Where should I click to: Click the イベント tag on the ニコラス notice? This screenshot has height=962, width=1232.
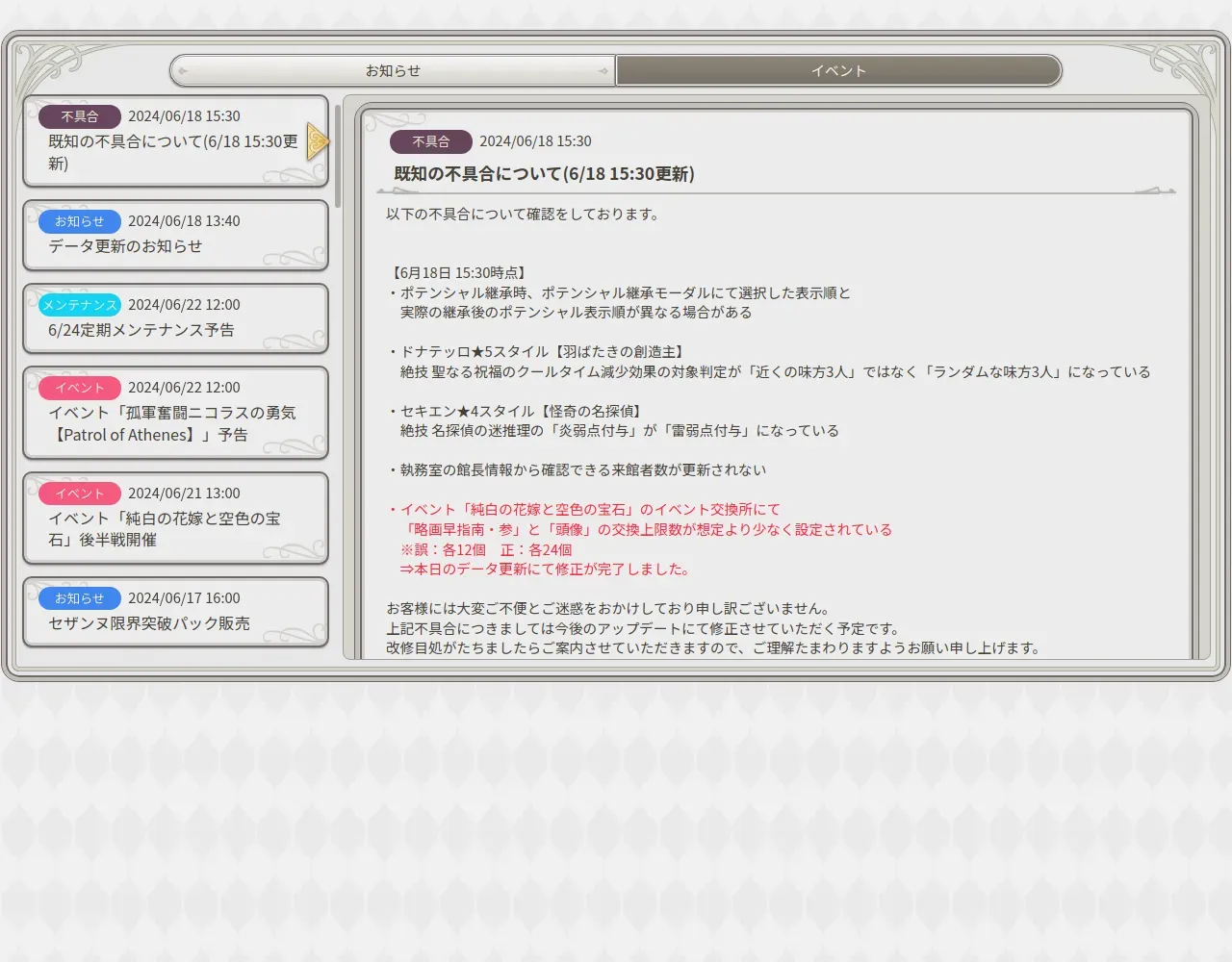80,388
